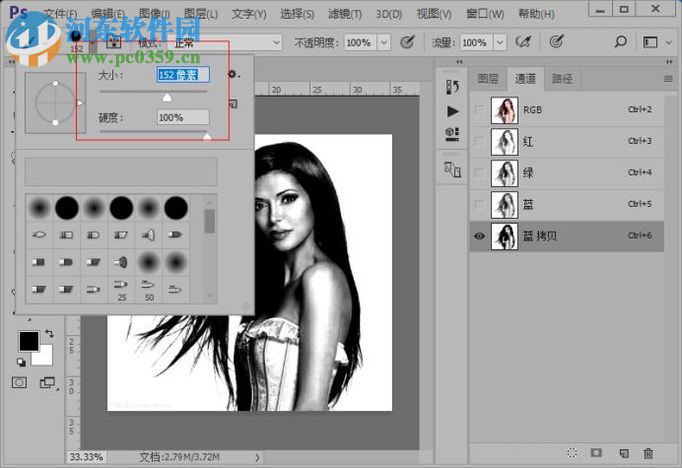The width and height of the screenshot is (682, 468).
Task: Open the 滤镜(T) menu
Action: click(343, 14)
